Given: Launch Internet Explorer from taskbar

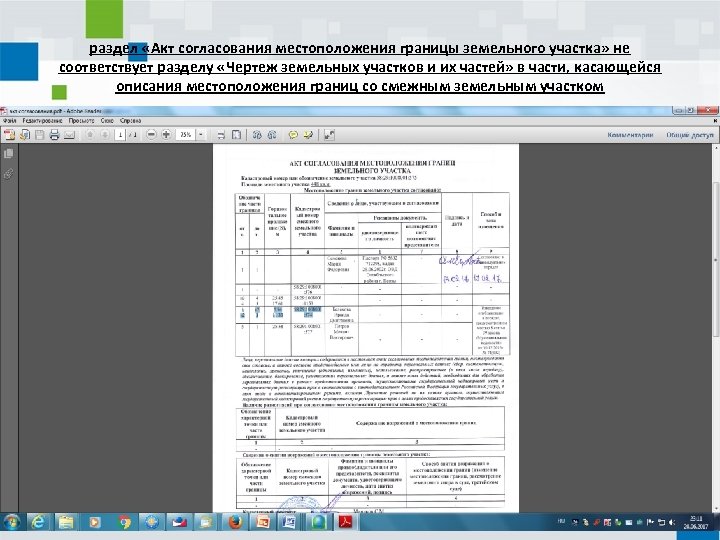Looking at the screenshot, I should 39,523.
